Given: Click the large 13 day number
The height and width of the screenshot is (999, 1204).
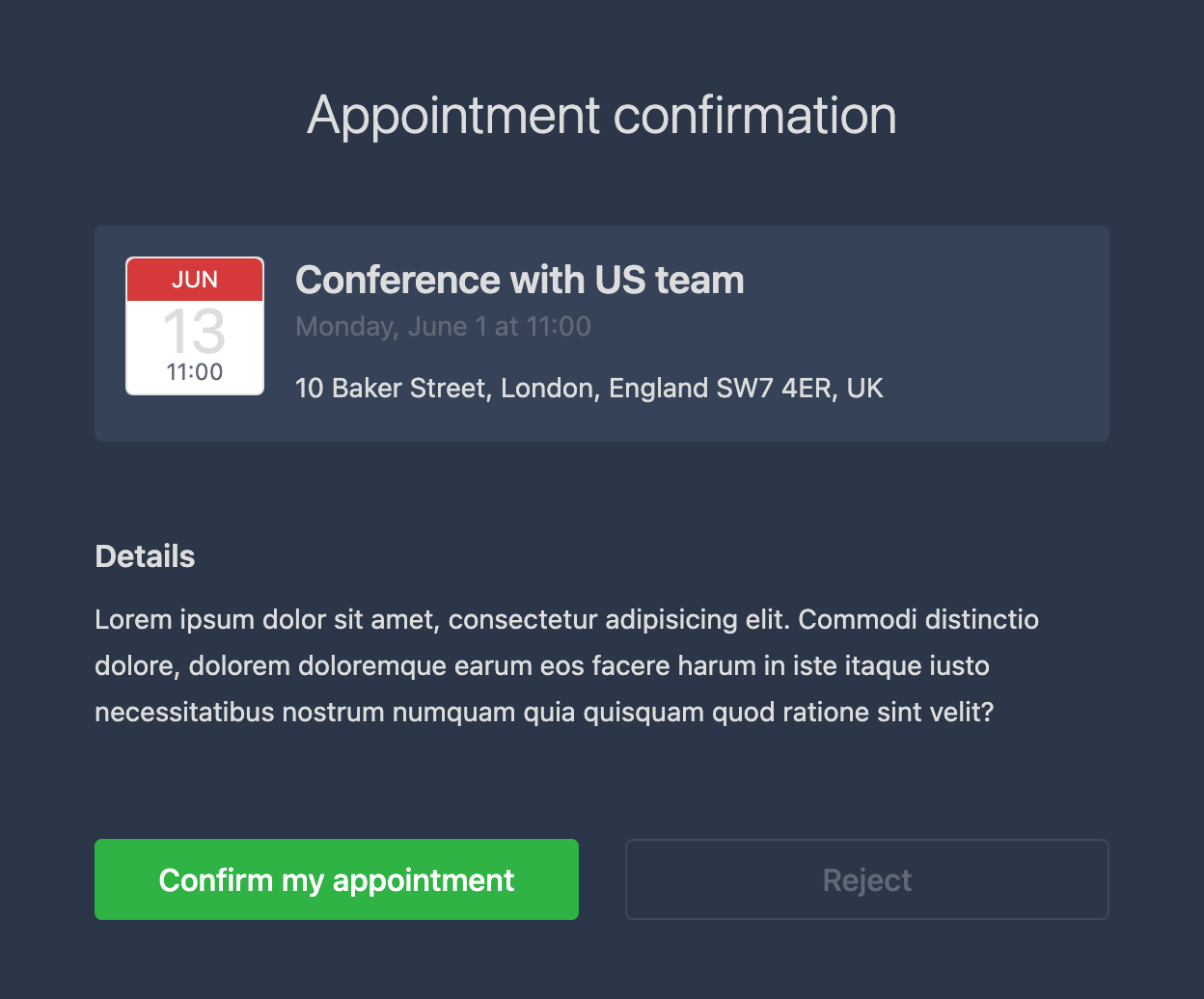Looking at the screenshot, I should coord(195,331).
